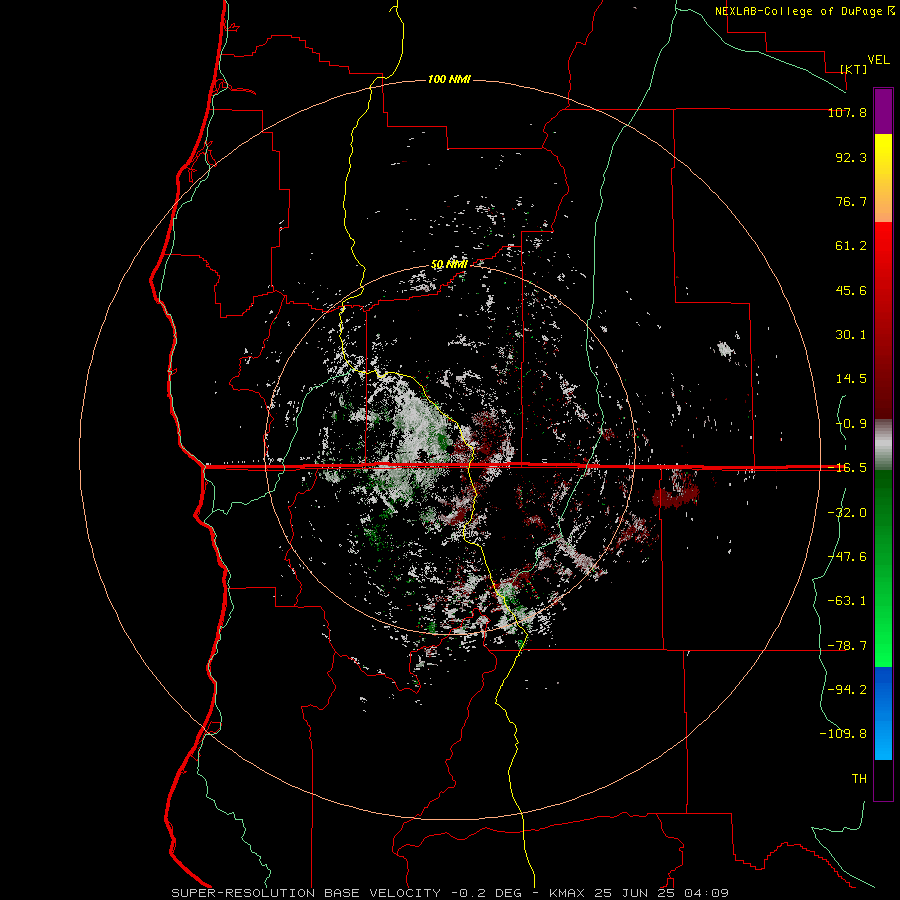
Task: Pick the blue segment of the color bar
Action: pyautogui.click(x=883, y=713)
